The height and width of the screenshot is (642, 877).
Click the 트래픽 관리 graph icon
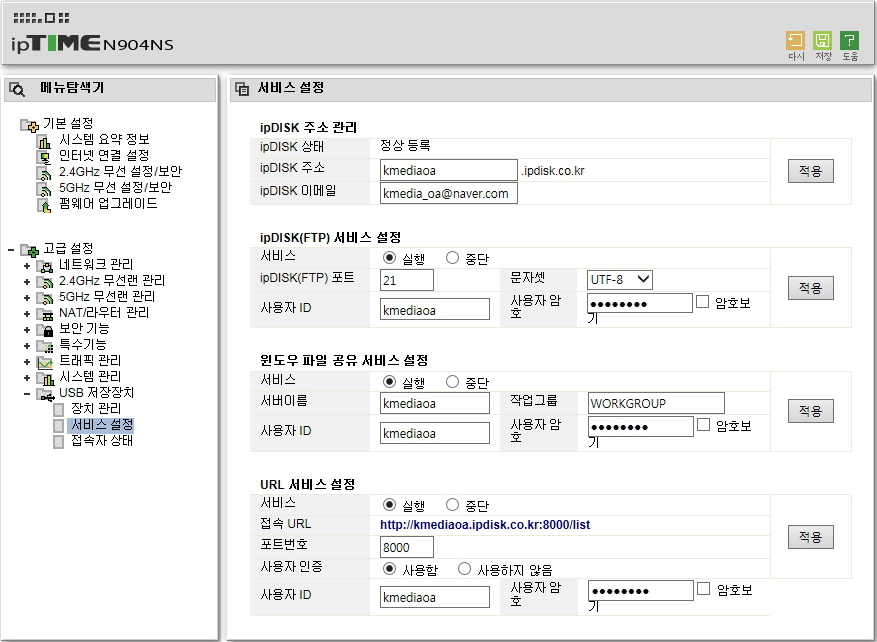tap(44, 362)
